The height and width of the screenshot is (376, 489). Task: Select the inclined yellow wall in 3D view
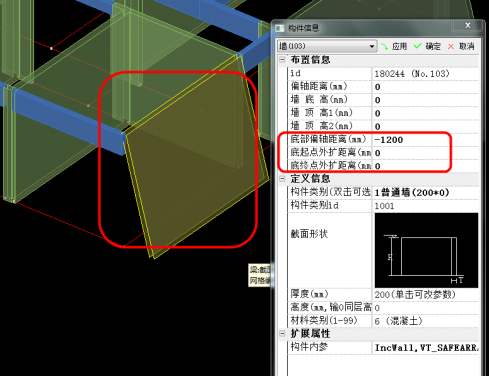[197, 167]
